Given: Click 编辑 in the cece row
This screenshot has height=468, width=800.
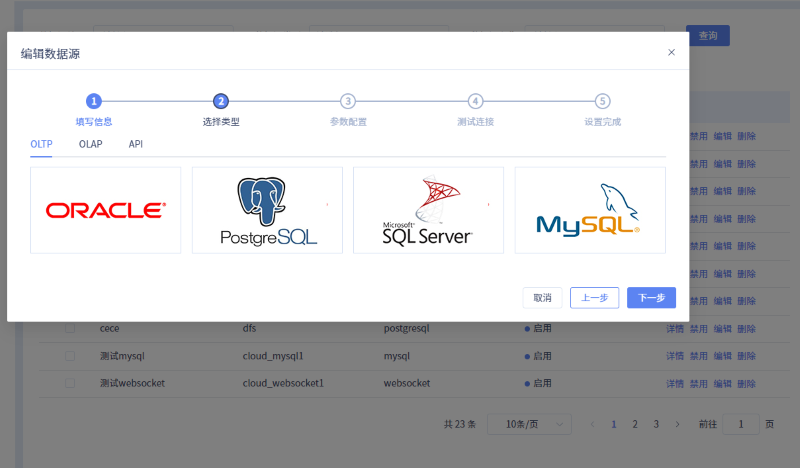Looking at the screenshot, I should pos(722,329).
